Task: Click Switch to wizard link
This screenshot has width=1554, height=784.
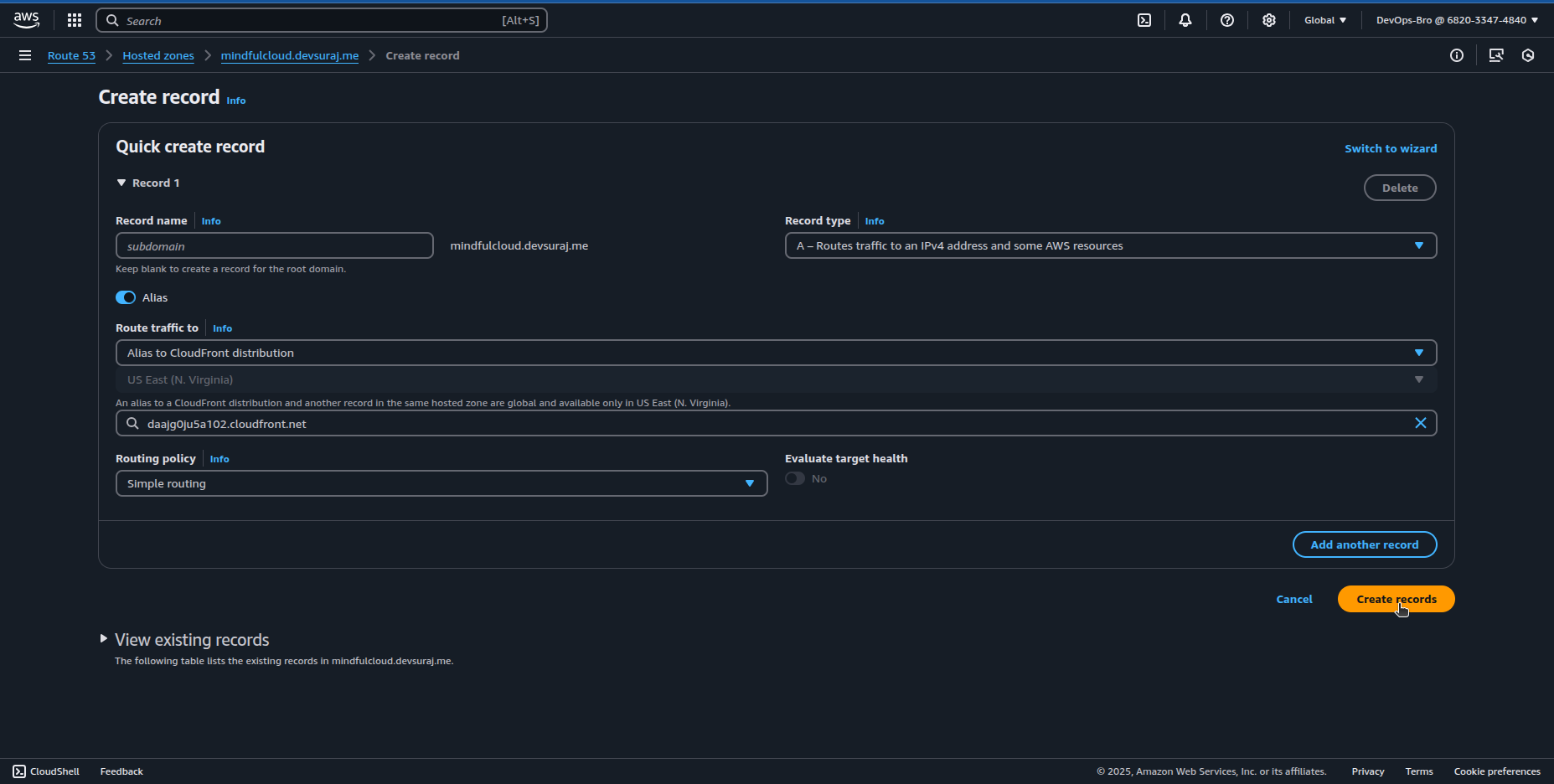Action: click(1391, 148)
